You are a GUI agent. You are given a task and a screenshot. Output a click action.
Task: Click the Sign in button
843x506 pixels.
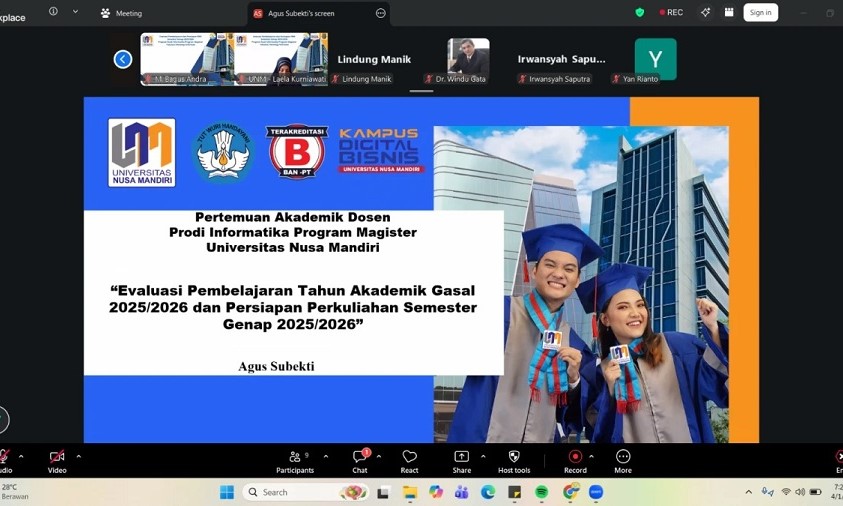760,13
